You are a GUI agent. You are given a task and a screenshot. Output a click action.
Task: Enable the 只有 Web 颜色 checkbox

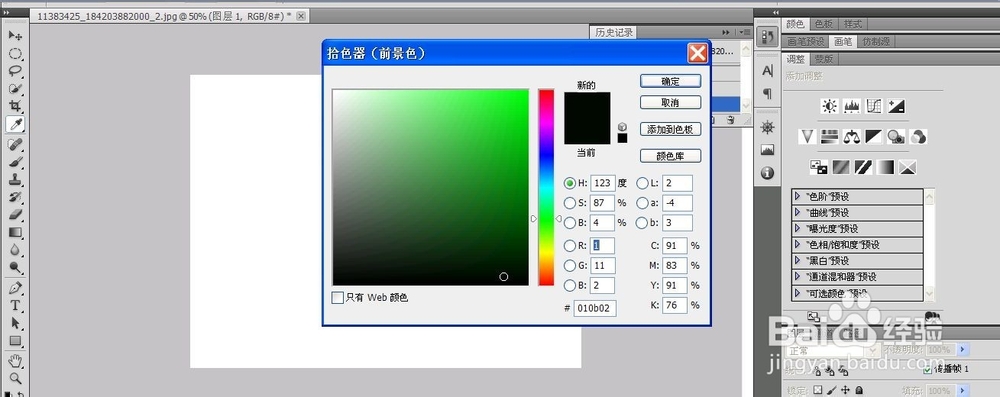click(337, 297)
